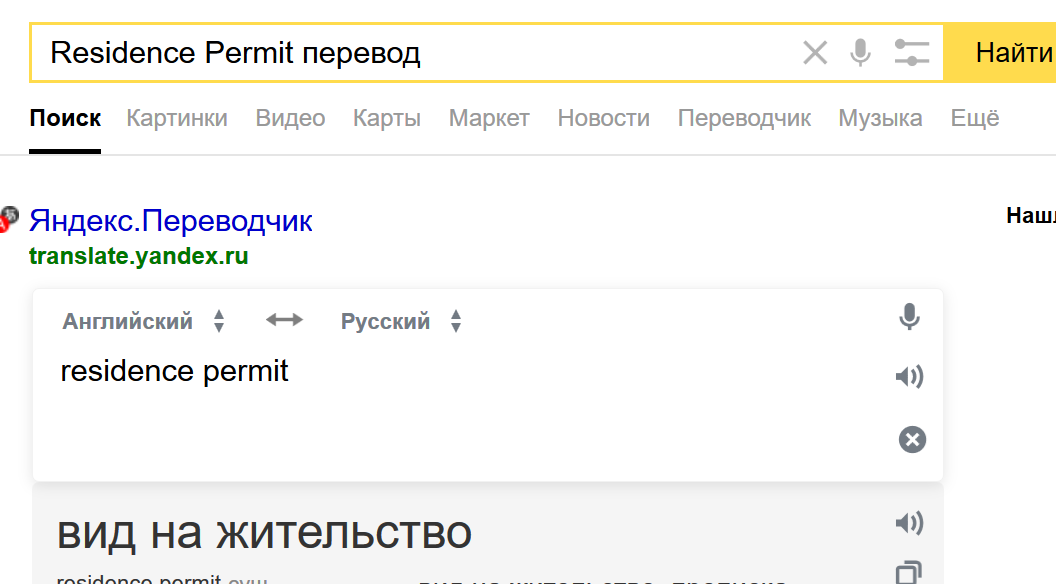
Task: Clear the search query with X icon
Action: [815, 53]
